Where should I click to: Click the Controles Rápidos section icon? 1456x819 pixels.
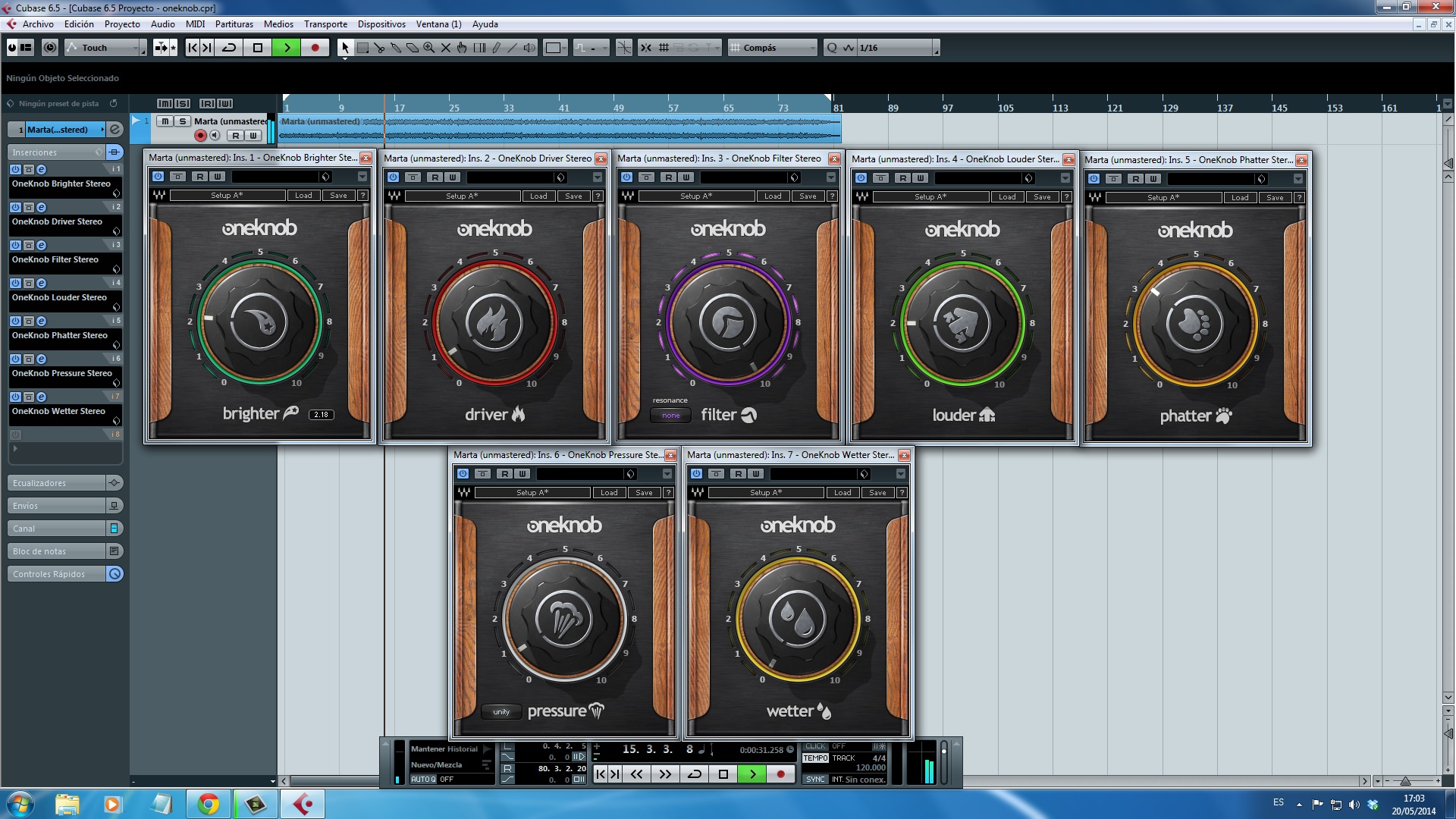pos(115,574)
